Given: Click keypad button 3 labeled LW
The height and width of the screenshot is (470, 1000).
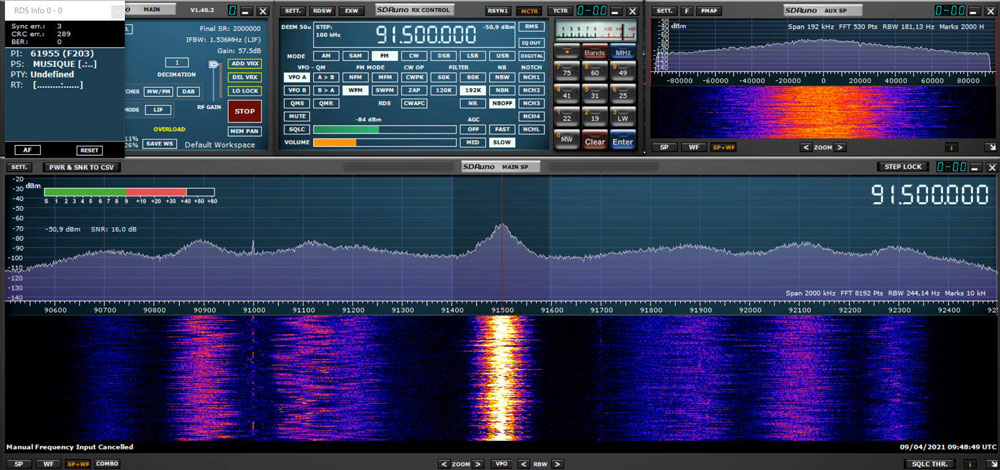Looking at the screenshot, I should coord(623,116).
